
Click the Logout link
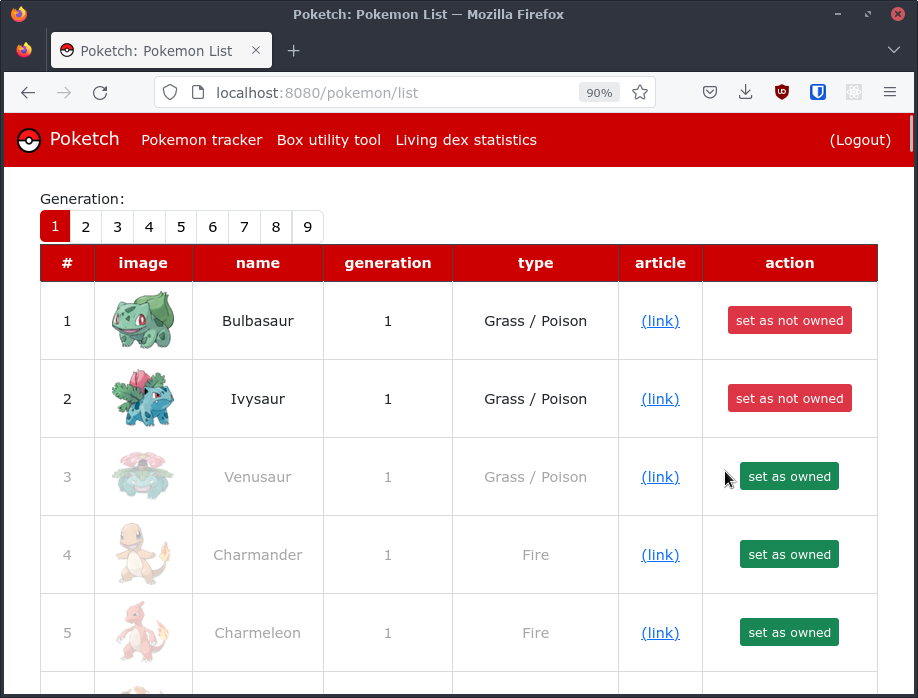coord(860,140)
